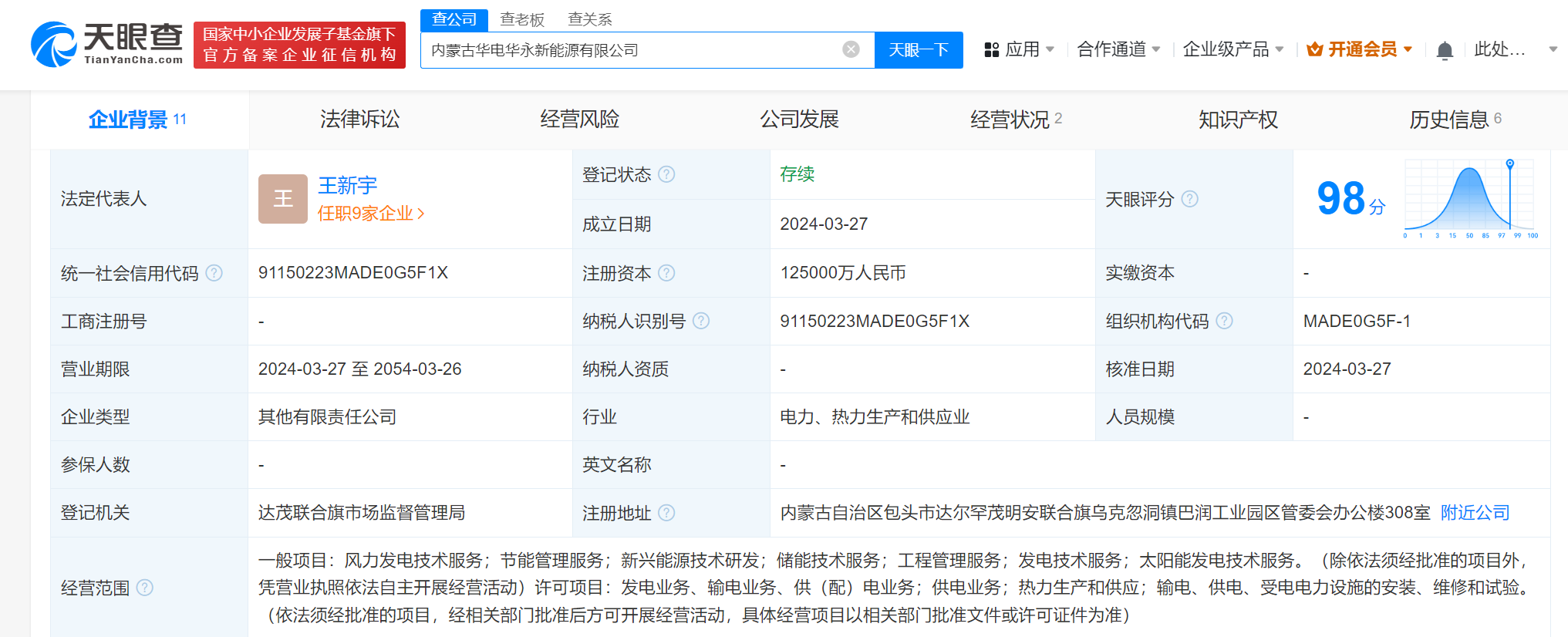Viewport: 1568px width, 637px height.
Task: Select the 查老板 search tab
Action: 522,19
